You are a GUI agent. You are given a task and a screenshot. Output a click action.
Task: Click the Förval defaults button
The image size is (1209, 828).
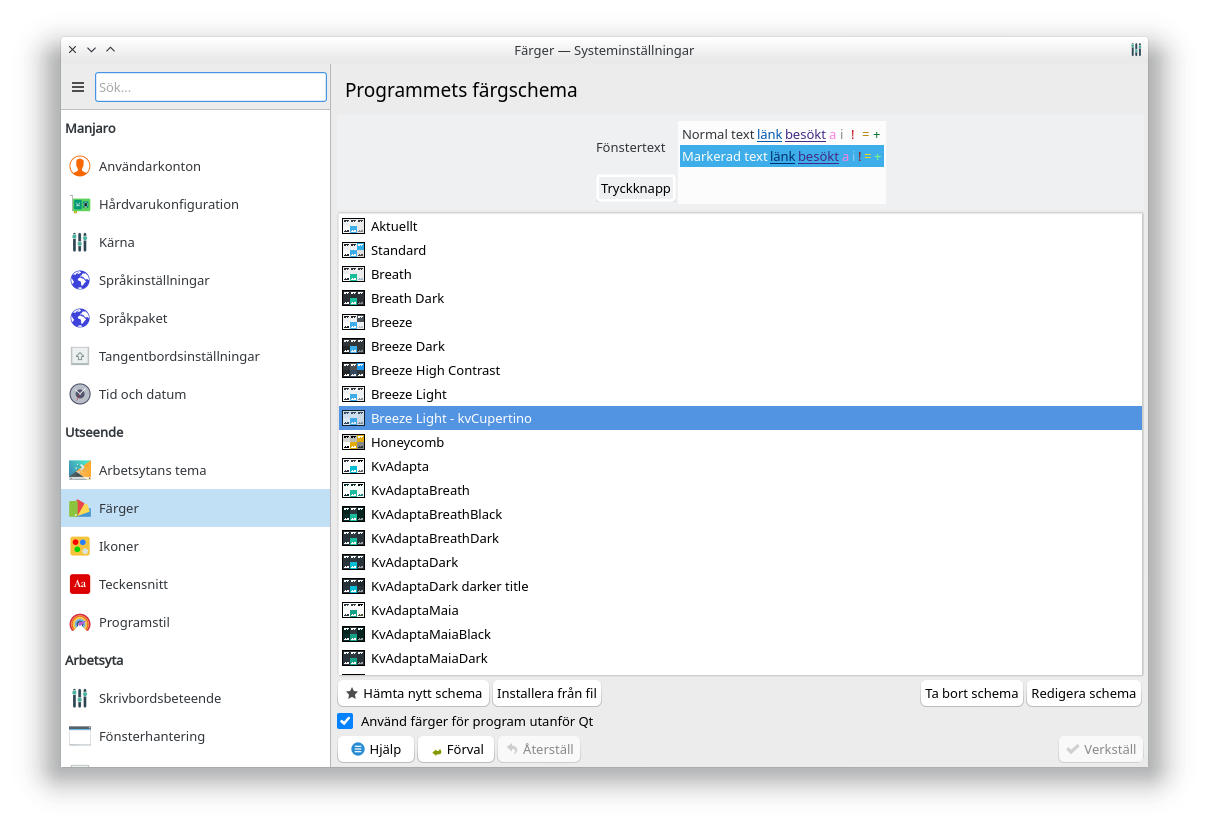(x=456, y=749)
